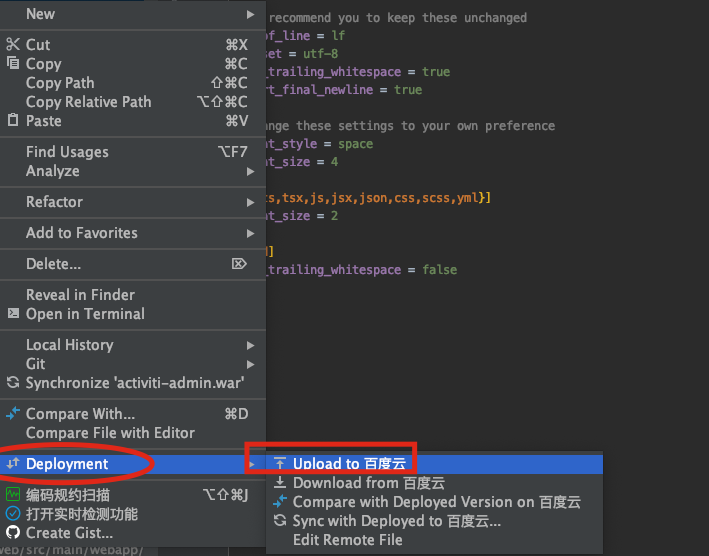Viewport: 709px width, 556px height.
Task: Open the Git entry
Action: 132,364
